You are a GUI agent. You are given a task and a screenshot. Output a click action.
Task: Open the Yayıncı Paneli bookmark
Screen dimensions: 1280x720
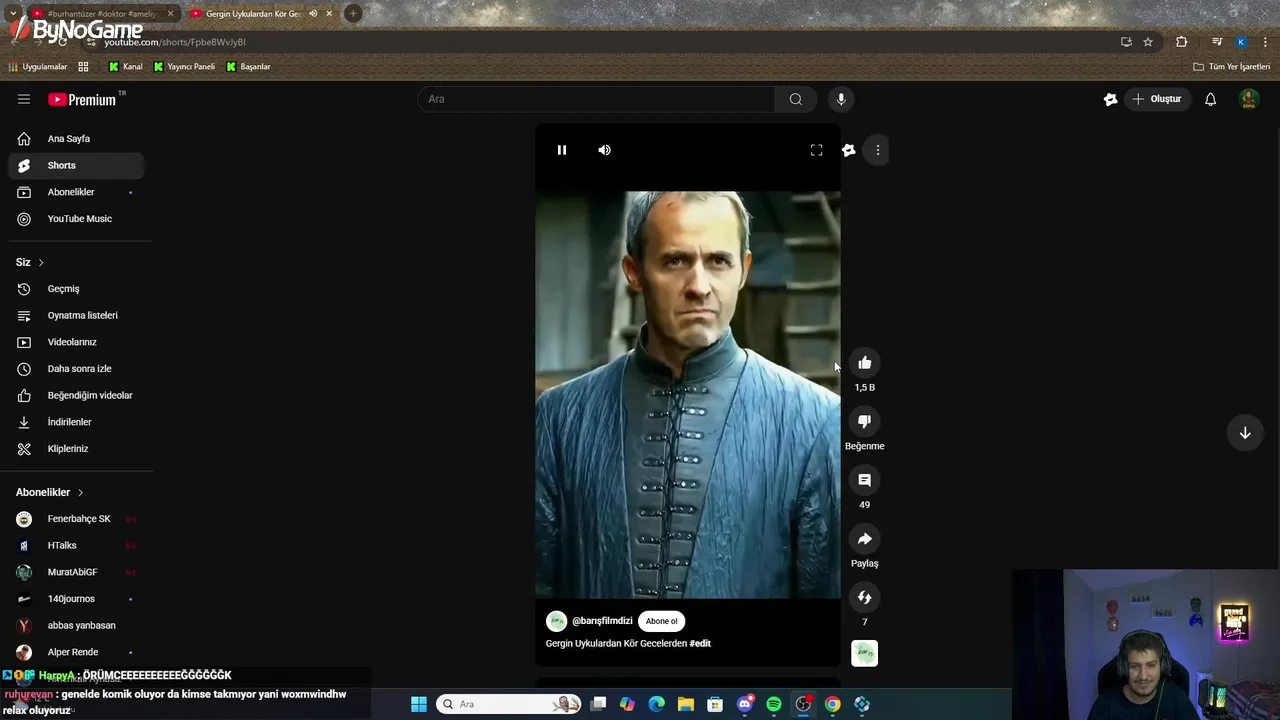(184, 67)
